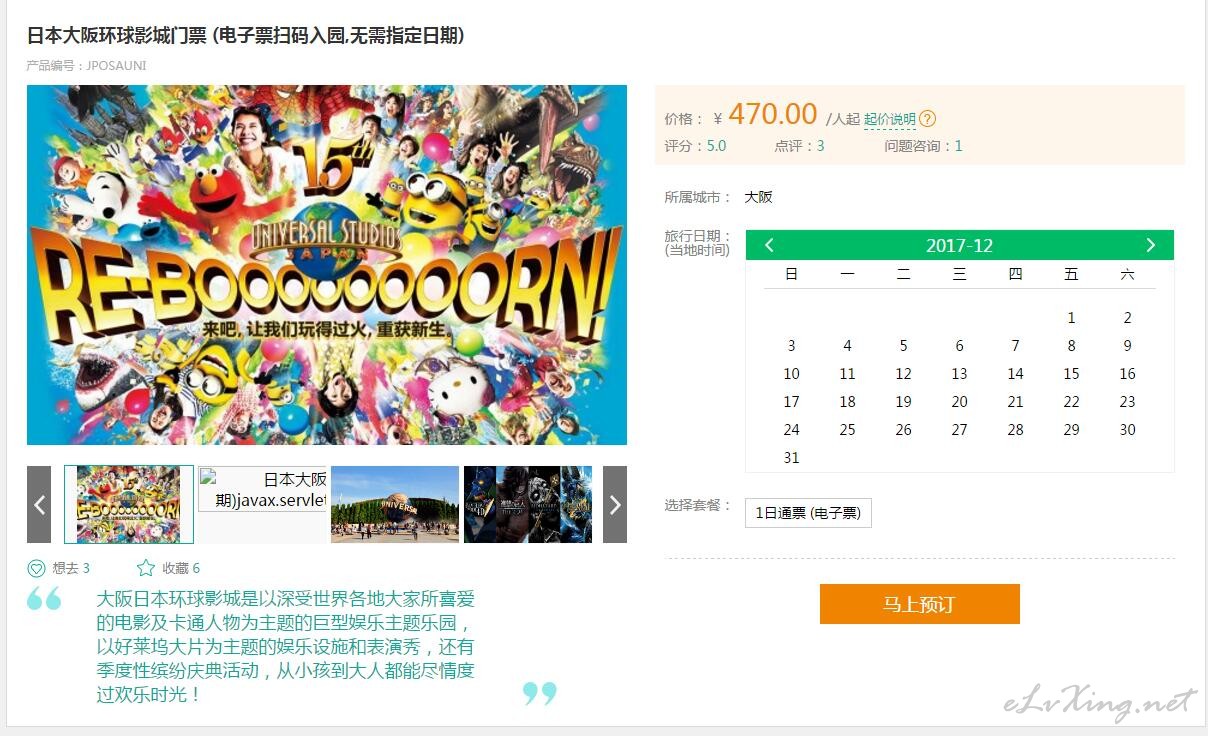Click the heart 想去 wishlist icon
1208x736 pixels.
(36, 568)
